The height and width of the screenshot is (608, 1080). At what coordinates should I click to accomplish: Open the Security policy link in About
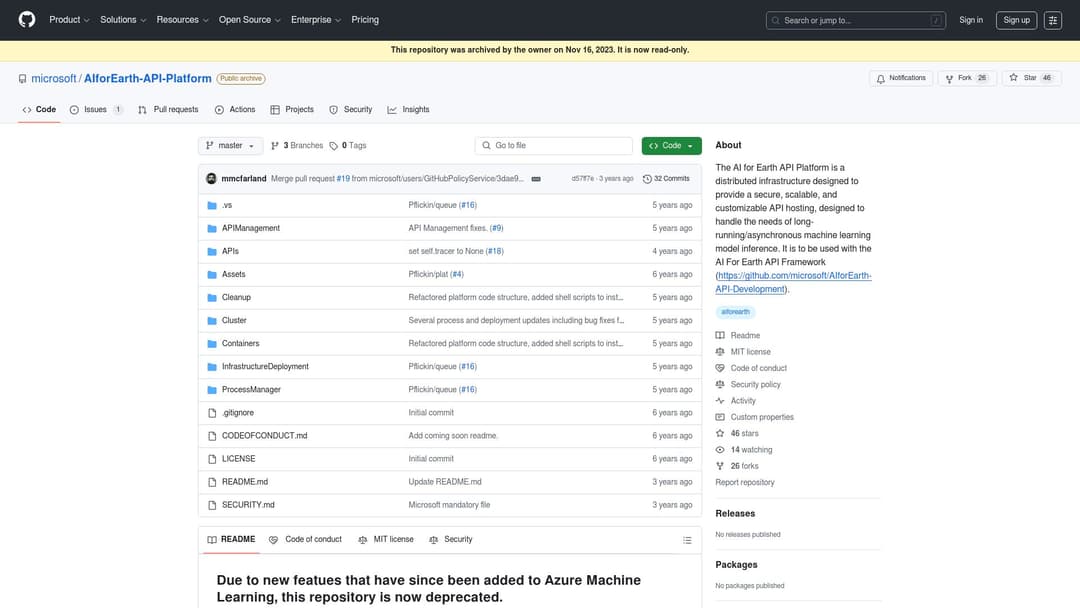pyautogui.click(x=756, y=385)
